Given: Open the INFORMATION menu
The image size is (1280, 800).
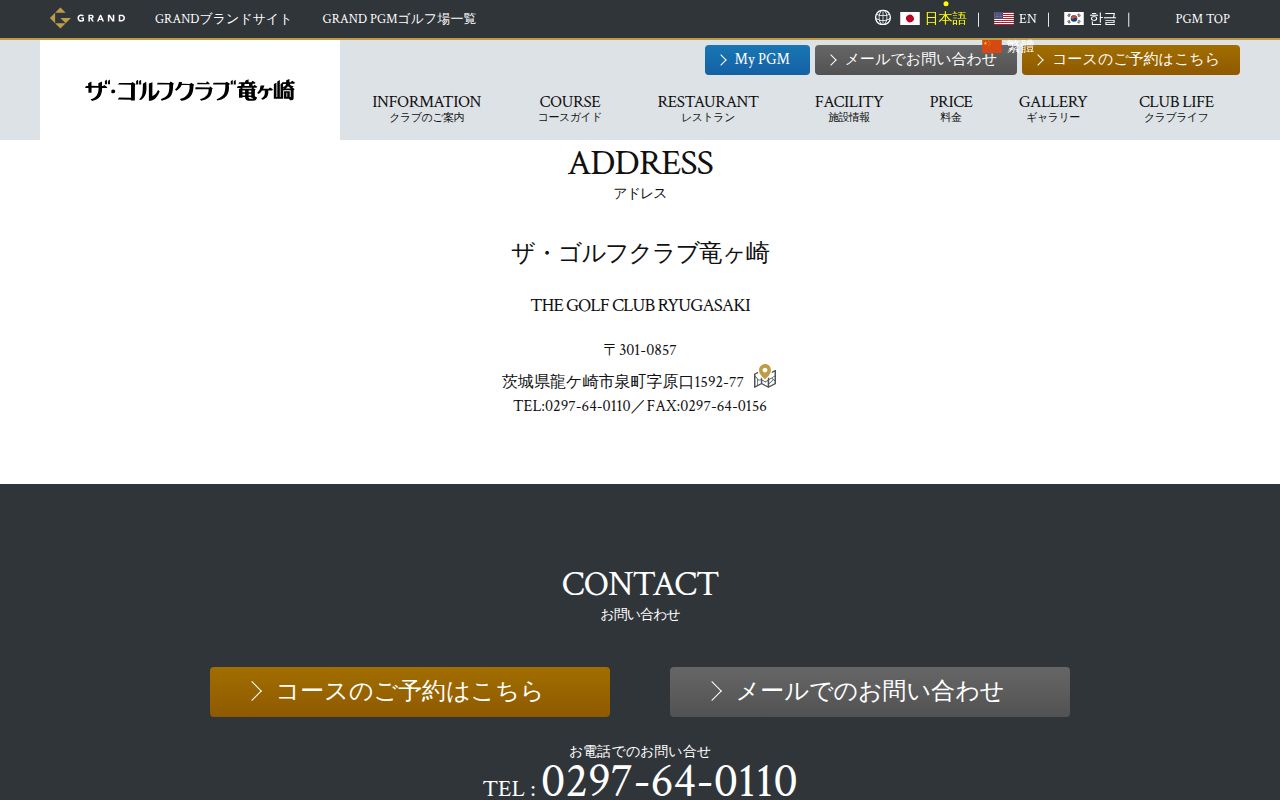Looking at the screenshot, I should click(x=427, y=108).
